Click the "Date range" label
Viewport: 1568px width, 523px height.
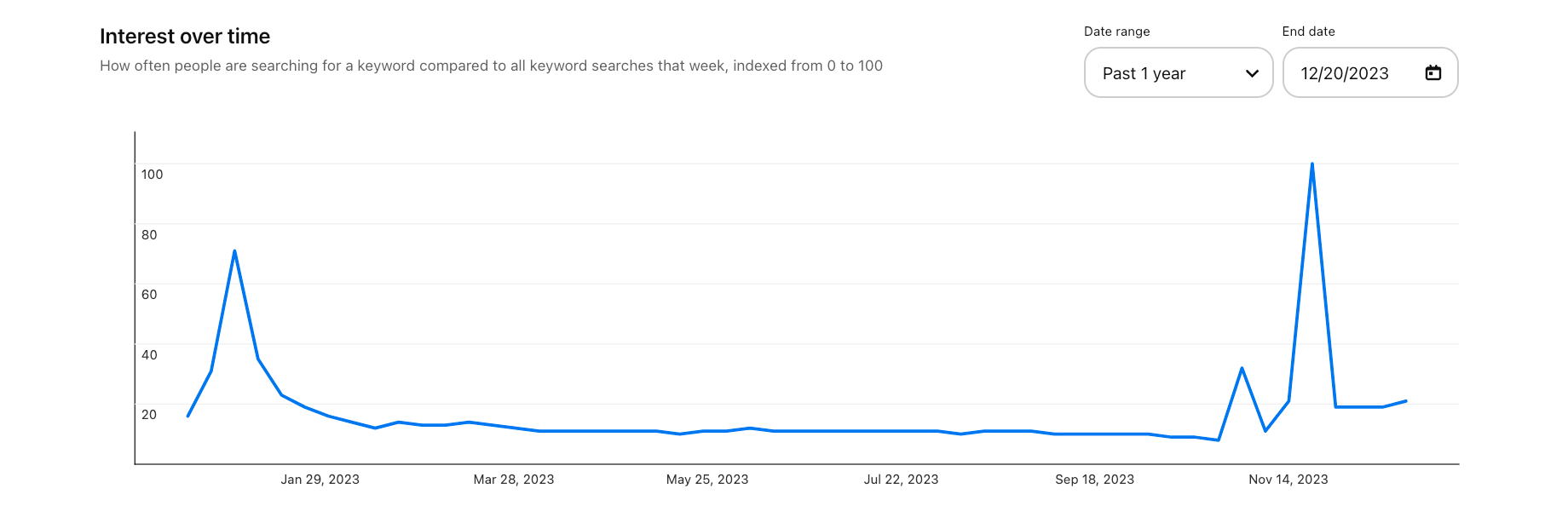[x=1116, y=32]
